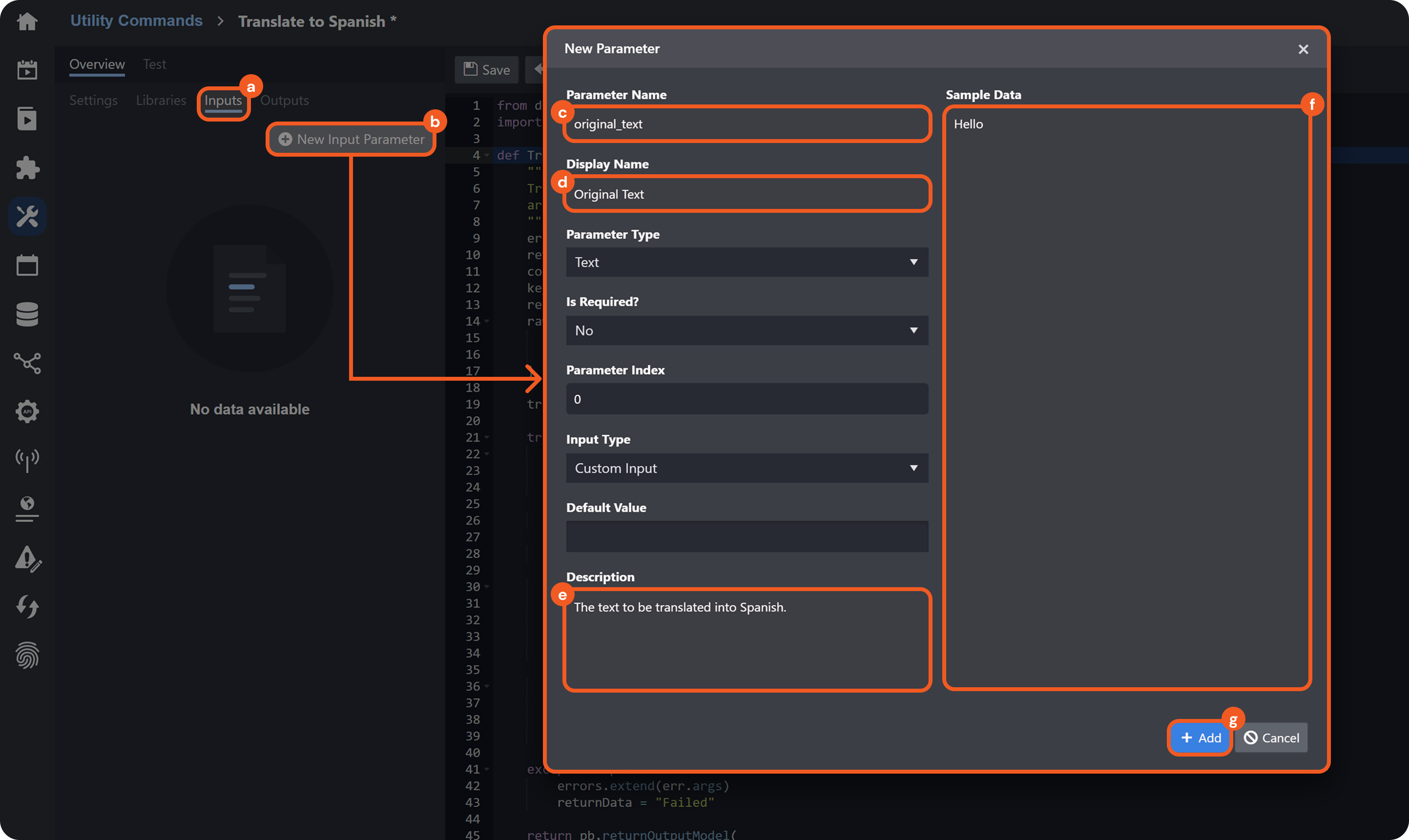The height and width of the screenshot is (840, 1409).
Task: Open the share nodes workflow icon
Action: coord(26,363)
